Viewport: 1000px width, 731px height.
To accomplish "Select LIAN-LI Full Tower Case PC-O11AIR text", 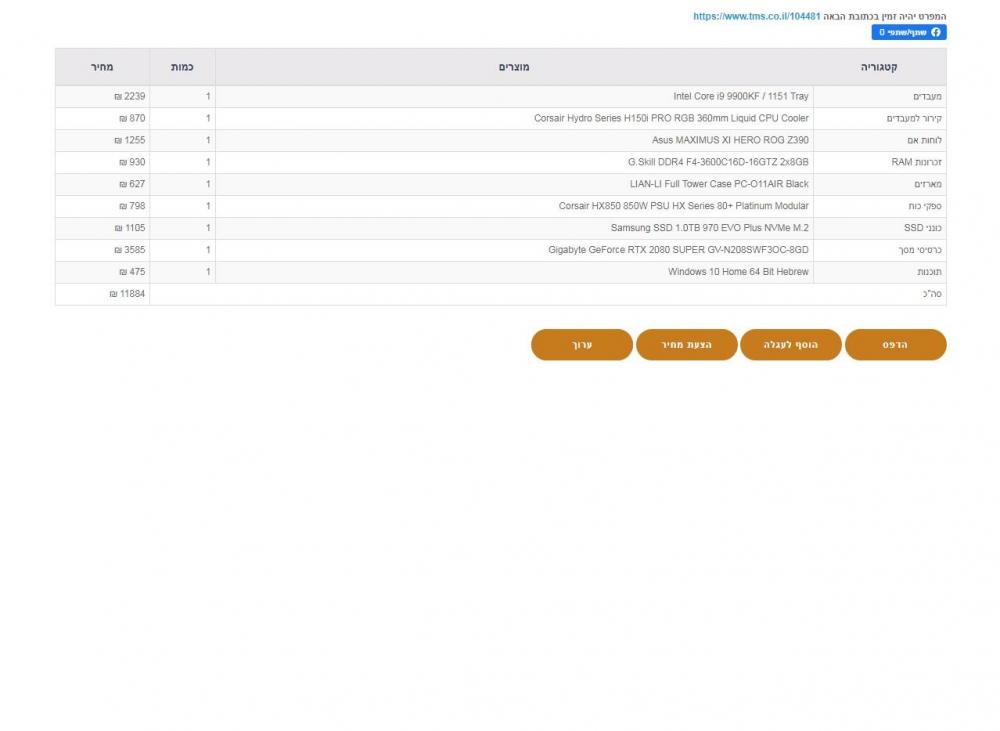I will tap(719, 184).
